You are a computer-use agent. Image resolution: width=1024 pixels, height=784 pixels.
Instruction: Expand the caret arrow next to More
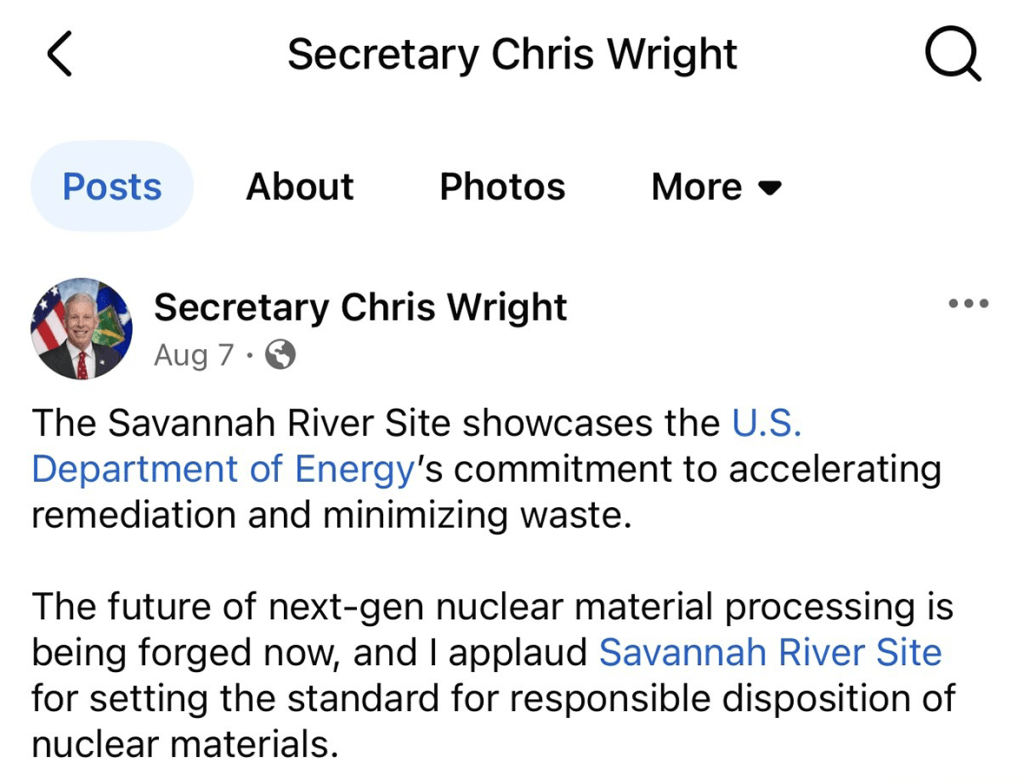[x=769, y=188]
